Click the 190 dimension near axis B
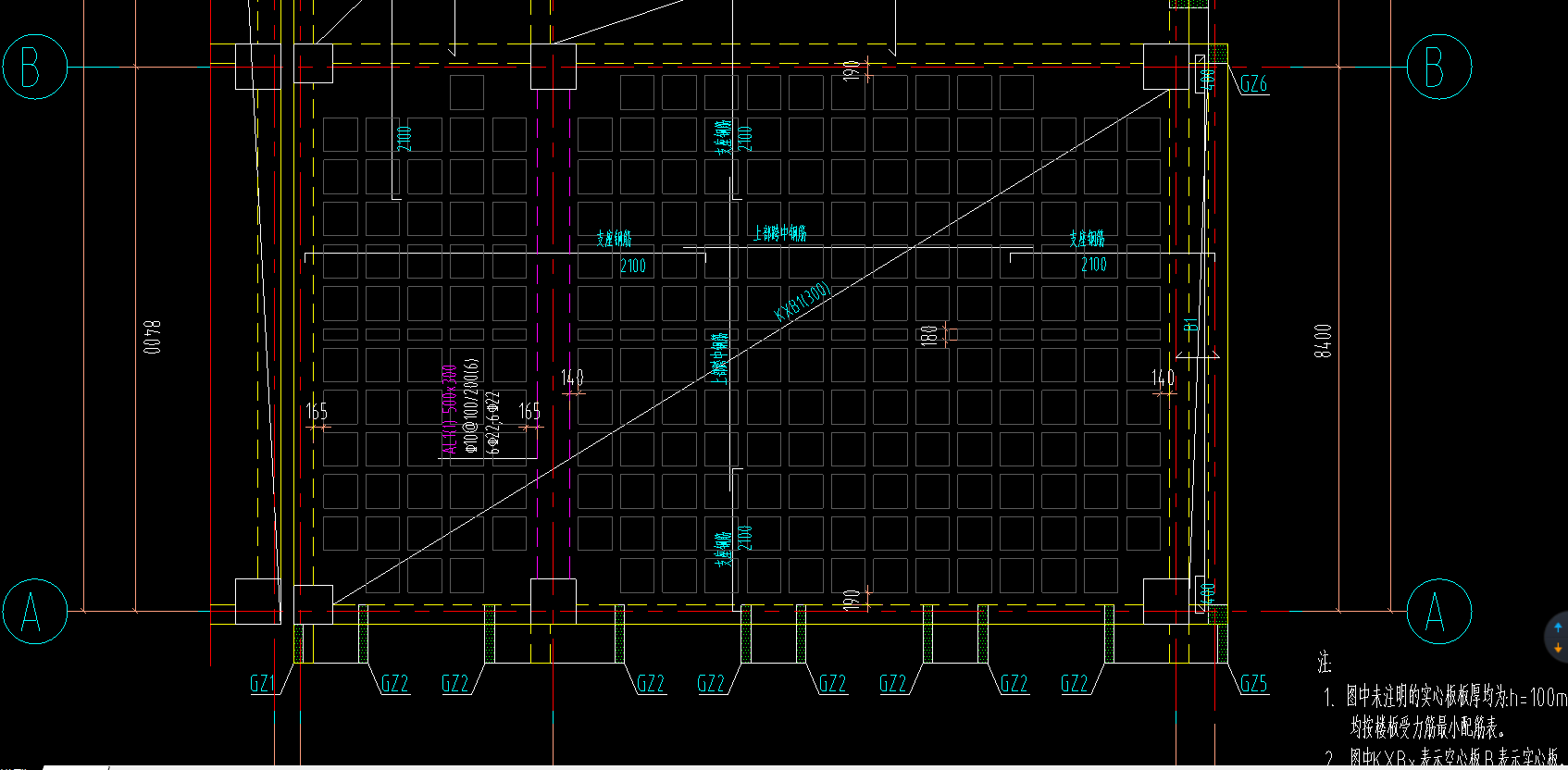This screenshot has width=1568, height=770. click(x=852, y=69)
